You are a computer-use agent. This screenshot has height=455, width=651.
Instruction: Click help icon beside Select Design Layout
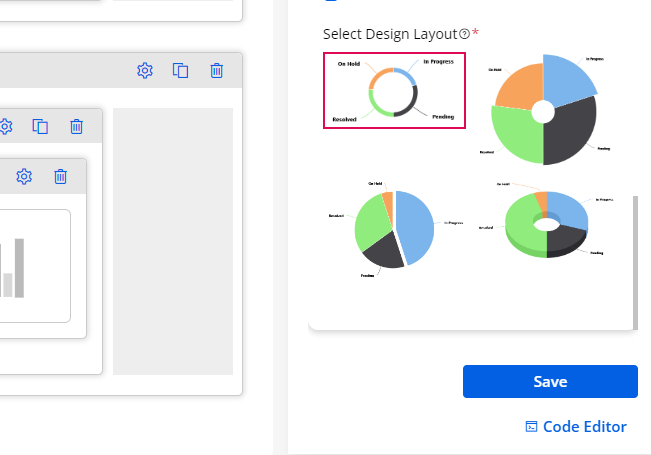coord(465,34)
